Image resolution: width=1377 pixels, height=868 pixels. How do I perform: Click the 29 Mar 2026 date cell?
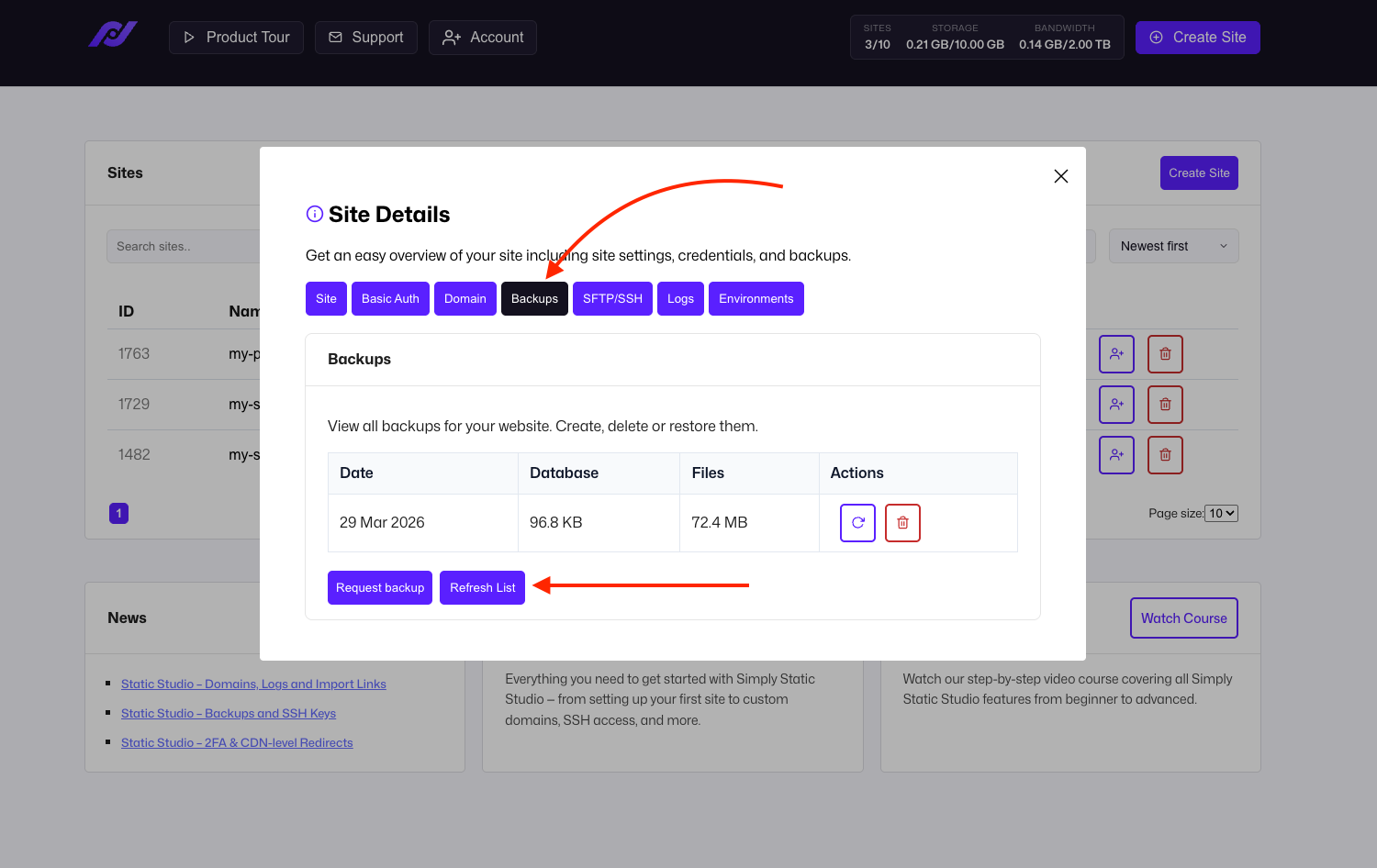(423, 523)
